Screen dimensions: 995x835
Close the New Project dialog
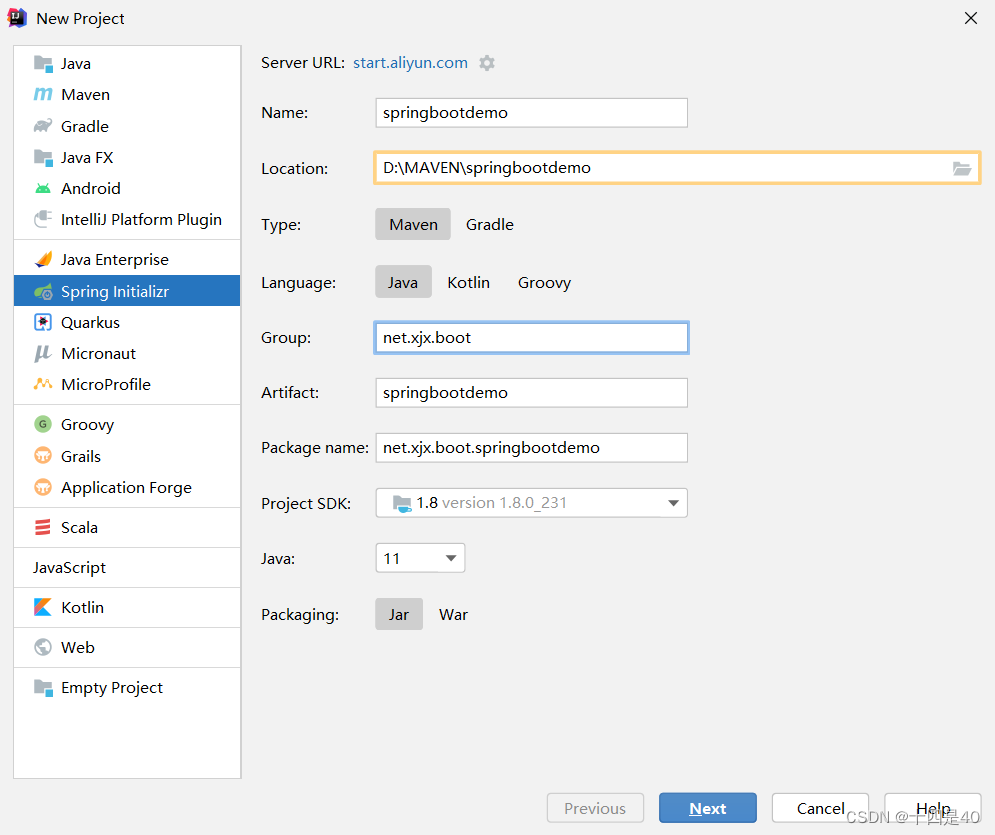(x=971, y=18)
